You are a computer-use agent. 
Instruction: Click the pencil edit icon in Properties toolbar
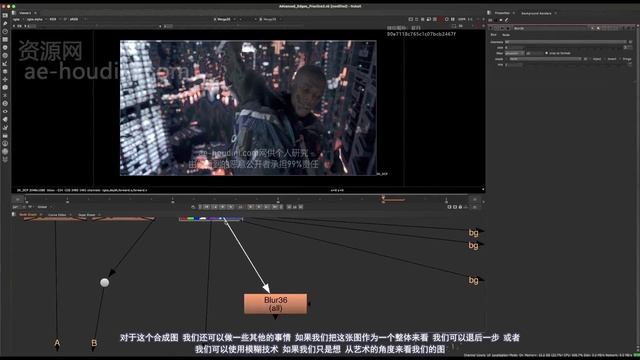pos(507,20)
